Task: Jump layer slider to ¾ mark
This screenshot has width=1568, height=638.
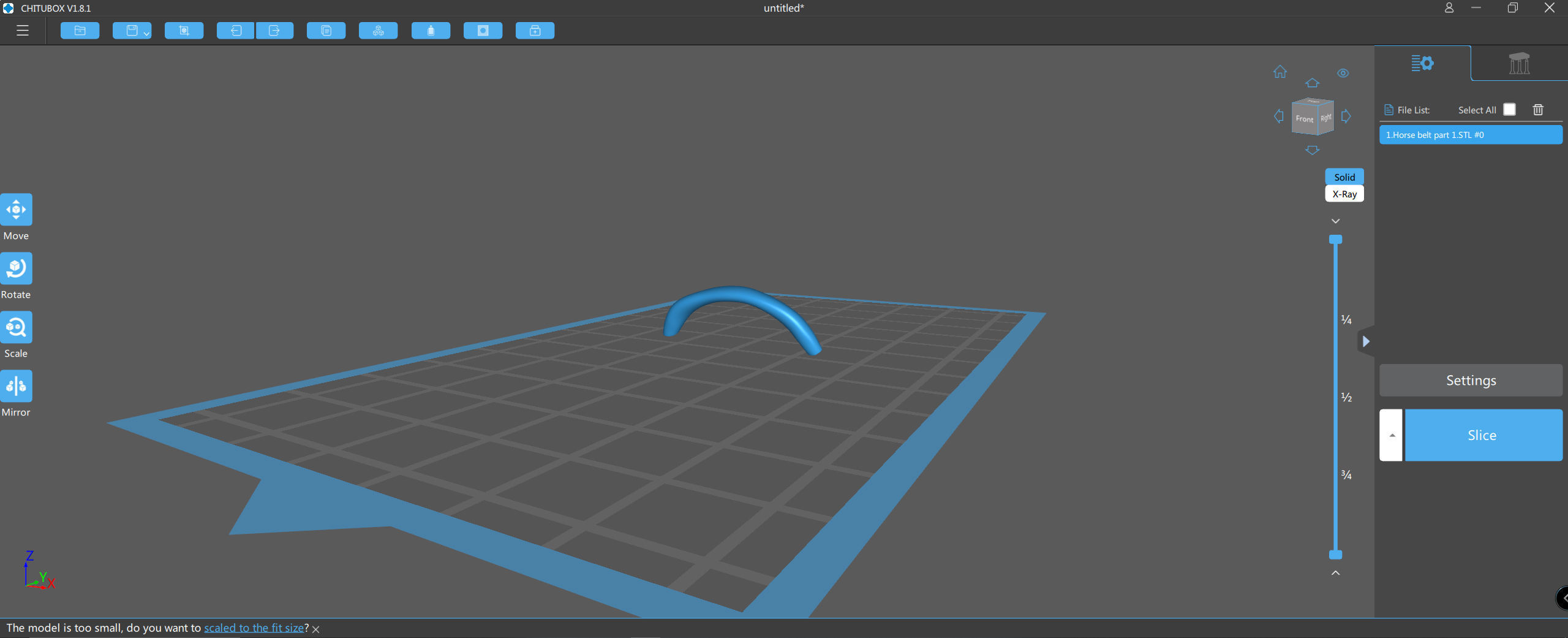Action: pyautogui.click(x=1346, y=474)
